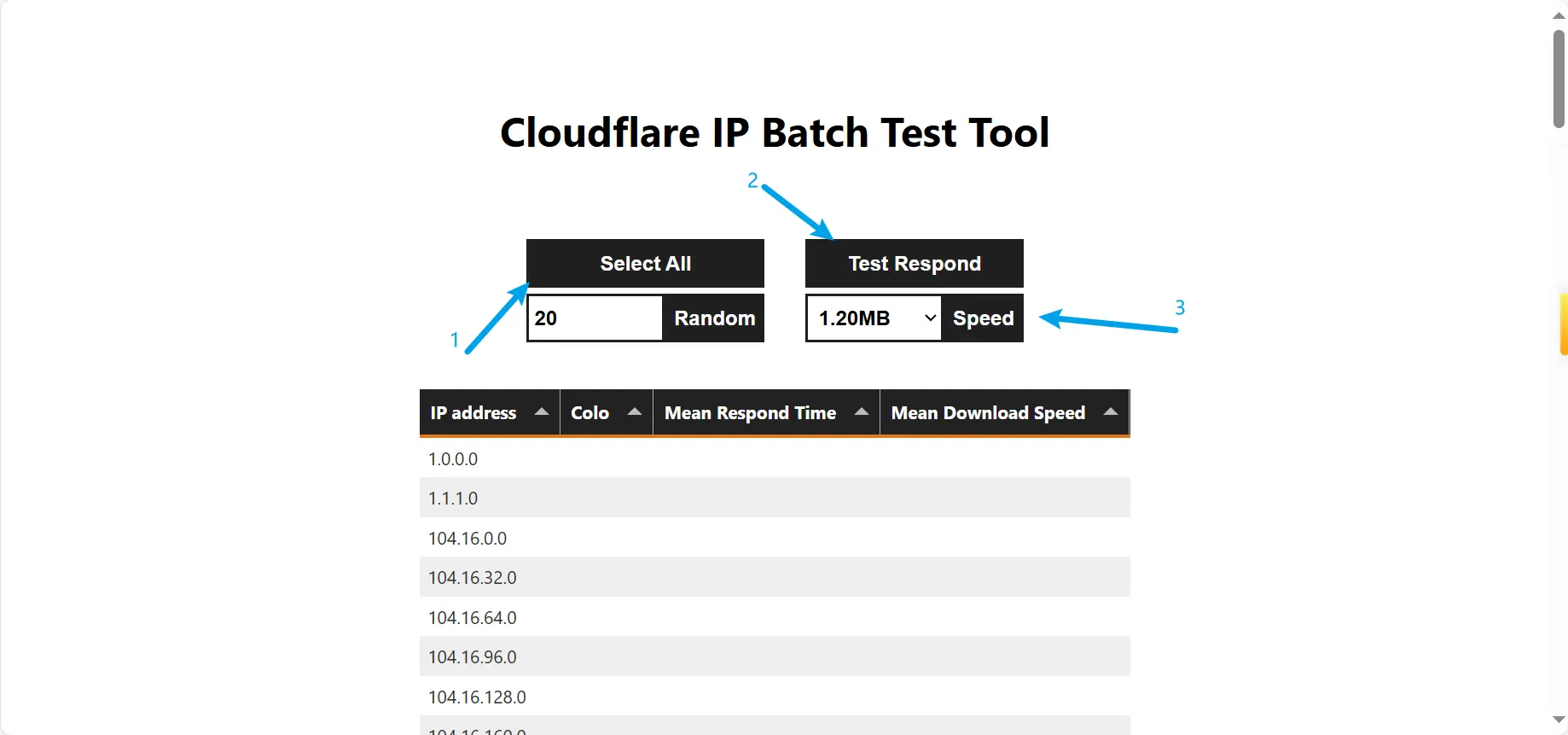Viewport: 1568px width, 735px height.
Task: Click the scrollbar down arrow
Action: click(1559, 720)
